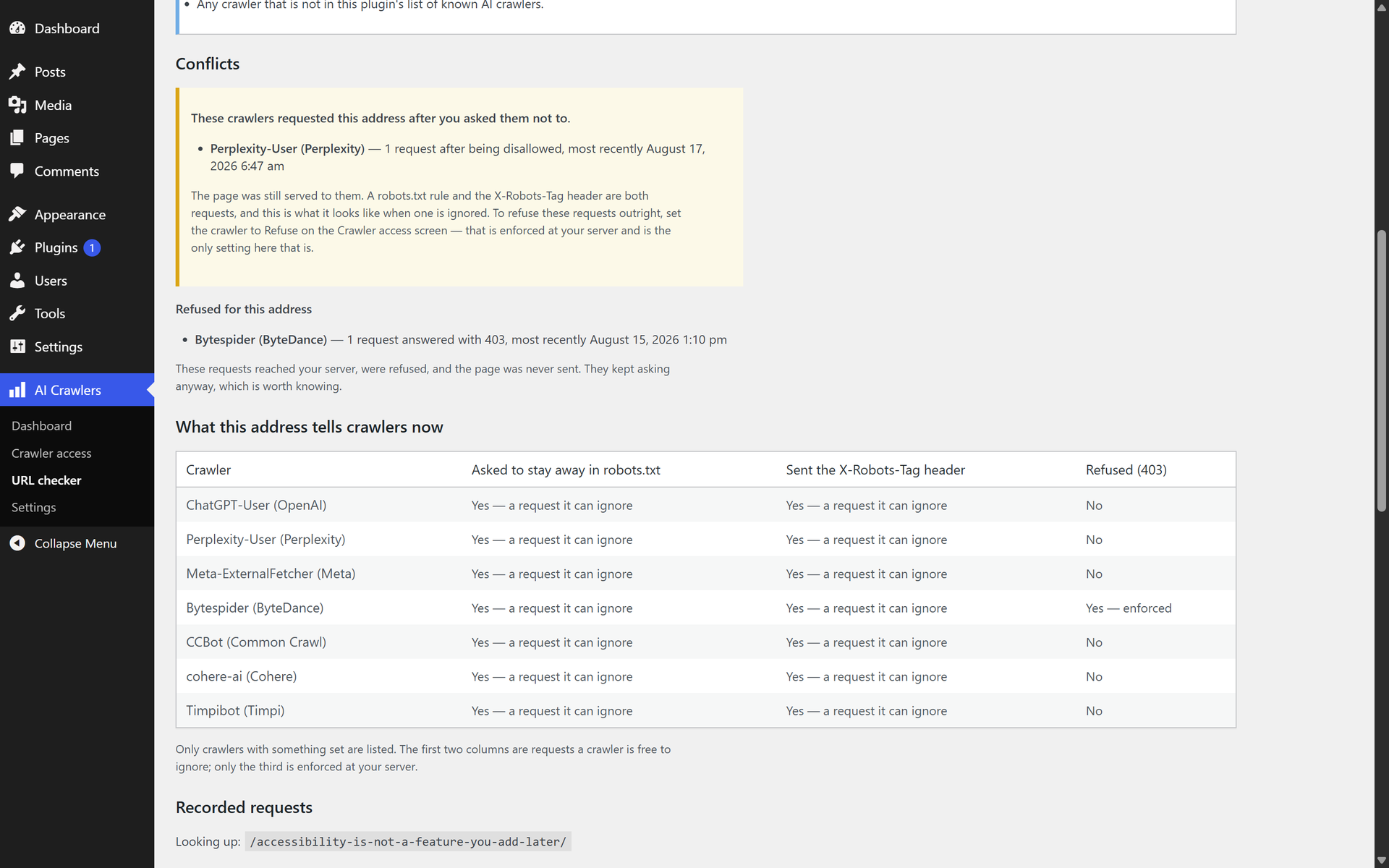Click Bytespider in the refused list
The height and width of the screenshot is (868, 1389).
coord(260,339)
